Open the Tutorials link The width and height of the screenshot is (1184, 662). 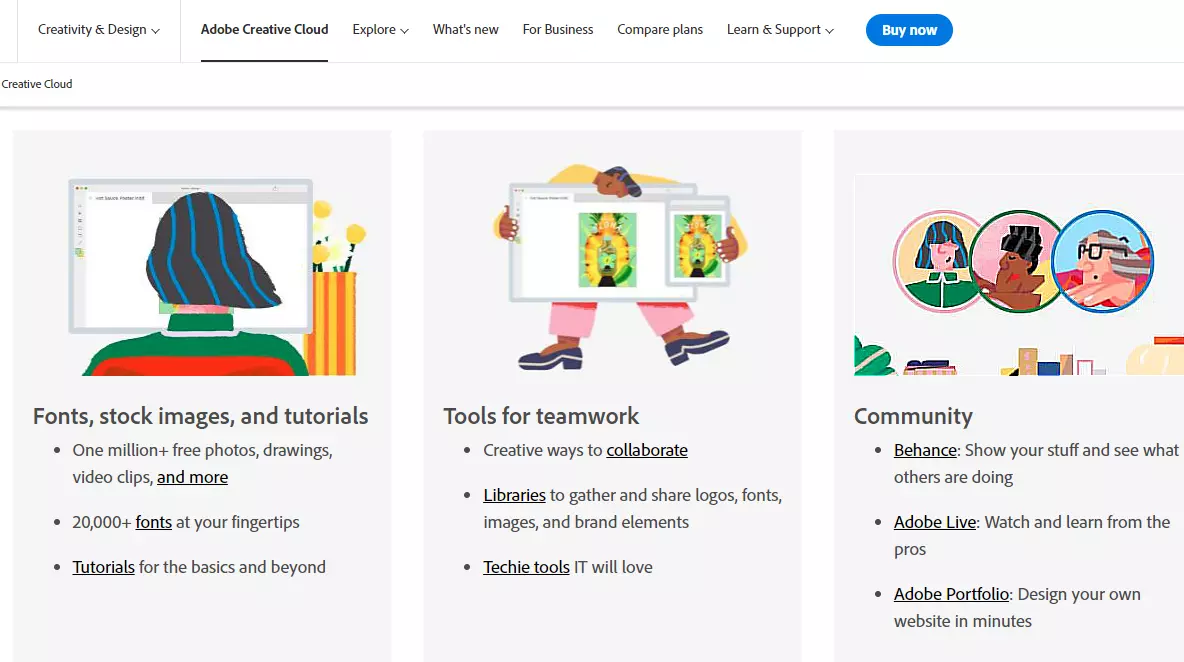click(x=103, y=567)
